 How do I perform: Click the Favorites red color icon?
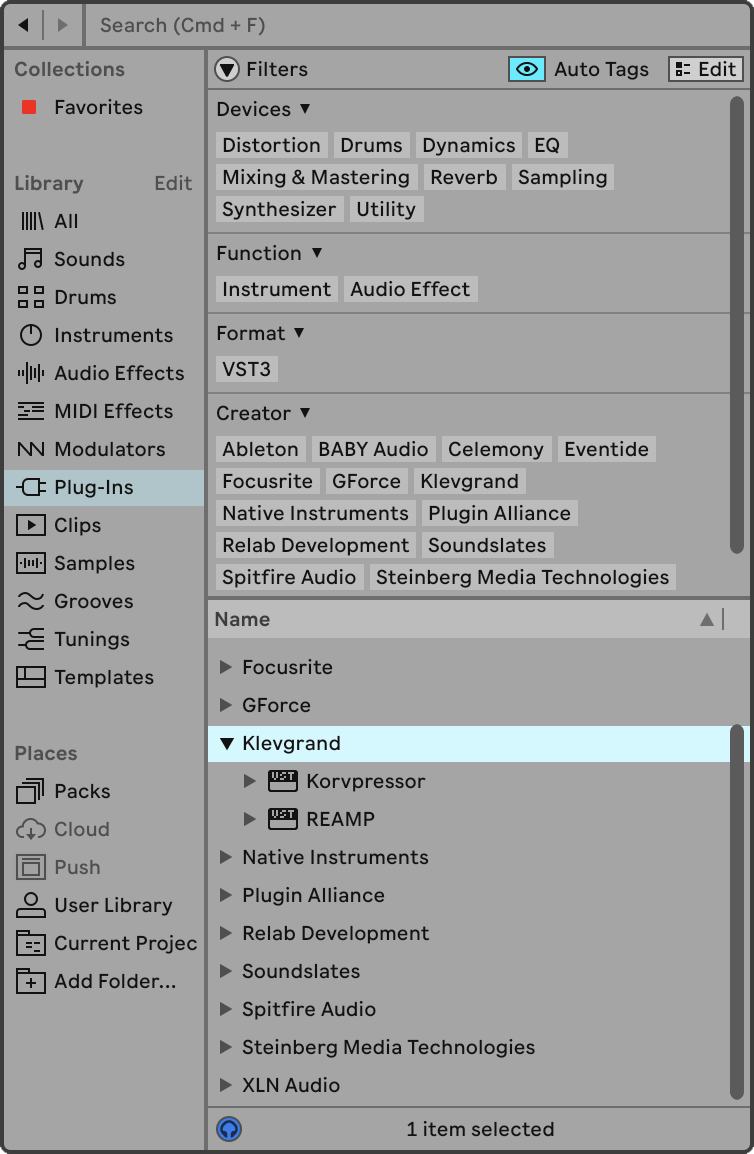[x=29, y=107]
